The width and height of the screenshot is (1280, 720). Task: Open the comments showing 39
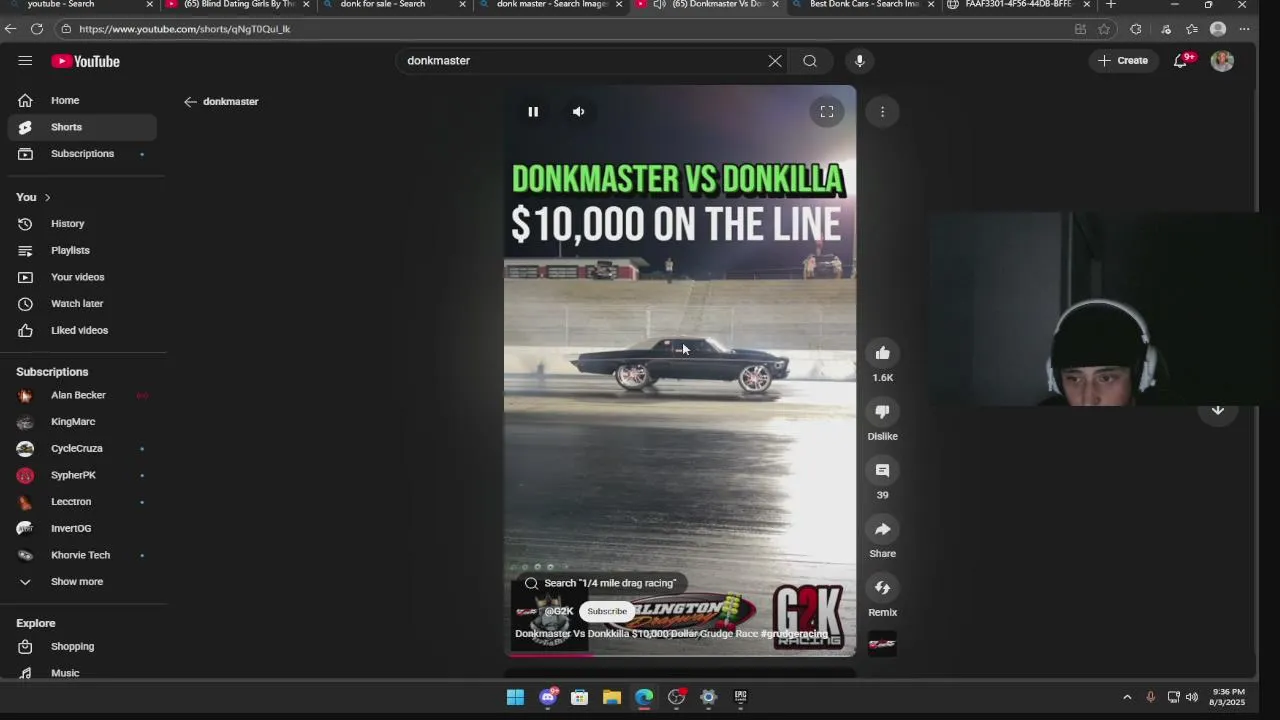click(x=882, y=471)
